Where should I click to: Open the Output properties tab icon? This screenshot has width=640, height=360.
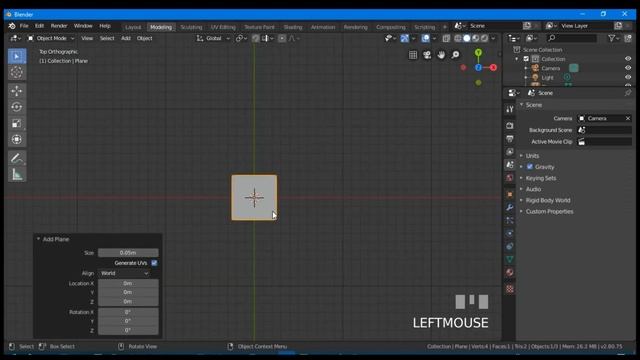(x=510, y=139)
